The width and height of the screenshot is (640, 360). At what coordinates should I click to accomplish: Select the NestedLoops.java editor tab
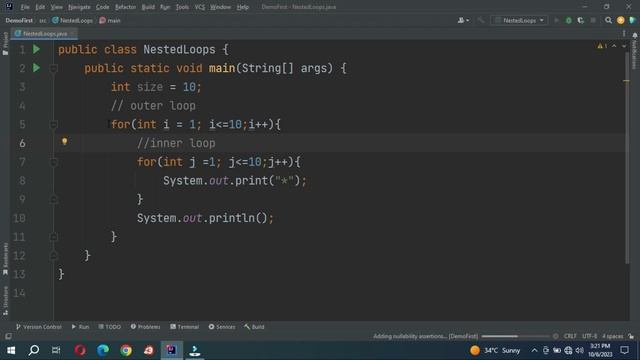[44, 33]
